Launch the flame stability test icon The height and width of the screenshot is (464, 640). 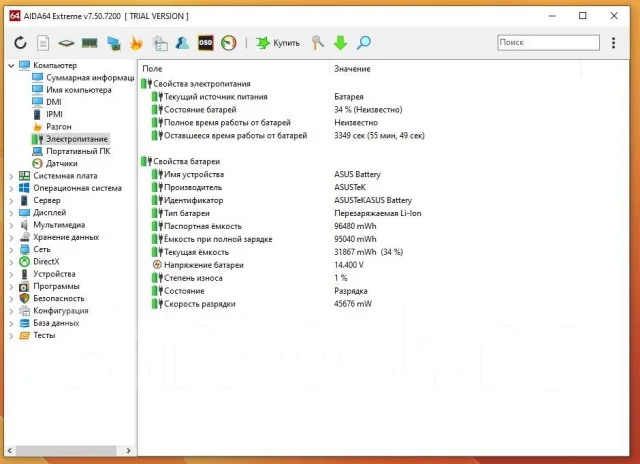(136, 43)
